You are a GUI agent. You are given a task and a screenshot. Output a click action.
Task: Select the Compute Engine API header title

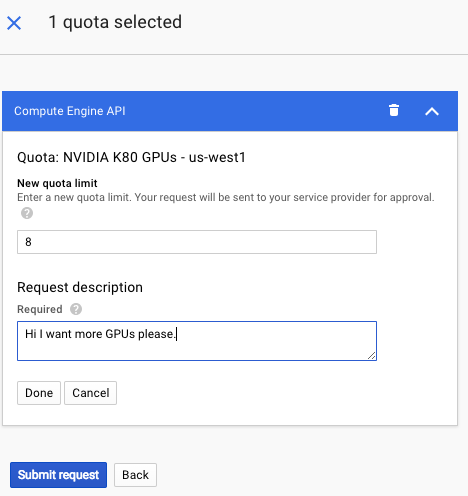[70, 111]
